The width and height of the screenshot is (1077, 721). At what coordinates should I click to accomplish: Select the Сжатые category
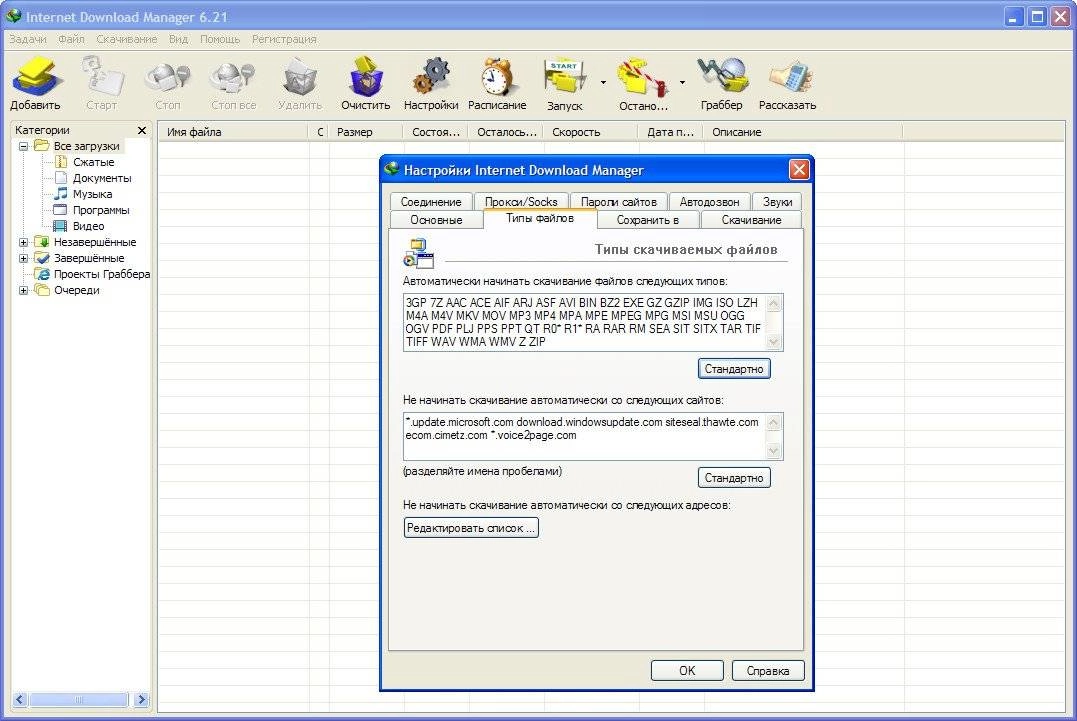point(93,162)
